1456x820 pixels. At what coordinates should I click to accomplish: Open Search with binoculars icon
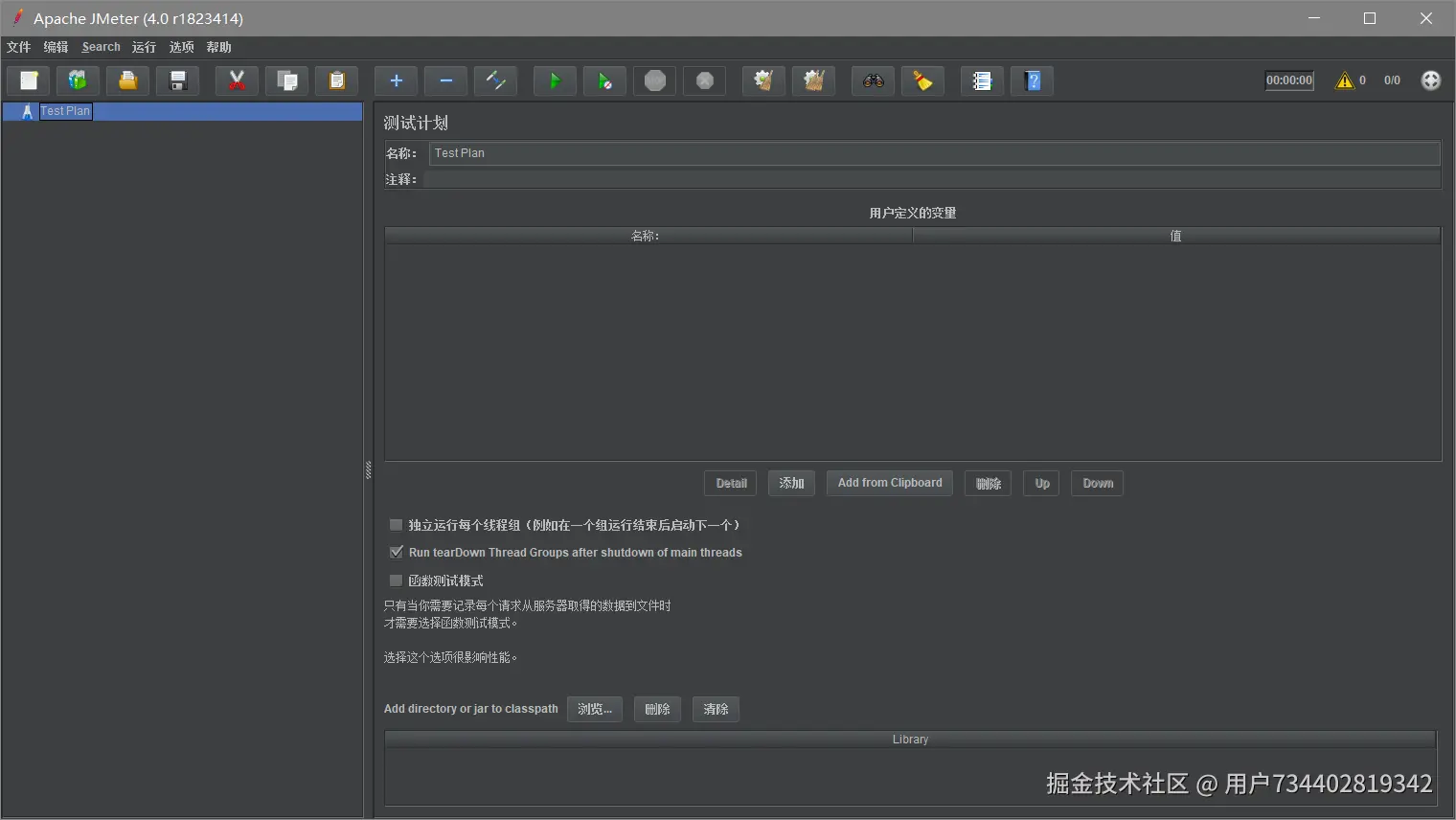pos(874,81)
